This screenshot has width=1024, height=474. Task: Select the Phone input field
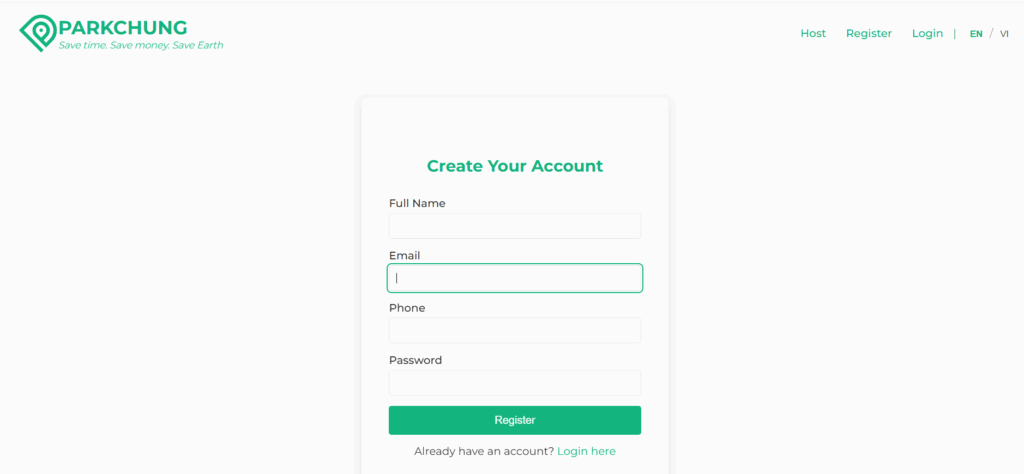tap(514, 331)
